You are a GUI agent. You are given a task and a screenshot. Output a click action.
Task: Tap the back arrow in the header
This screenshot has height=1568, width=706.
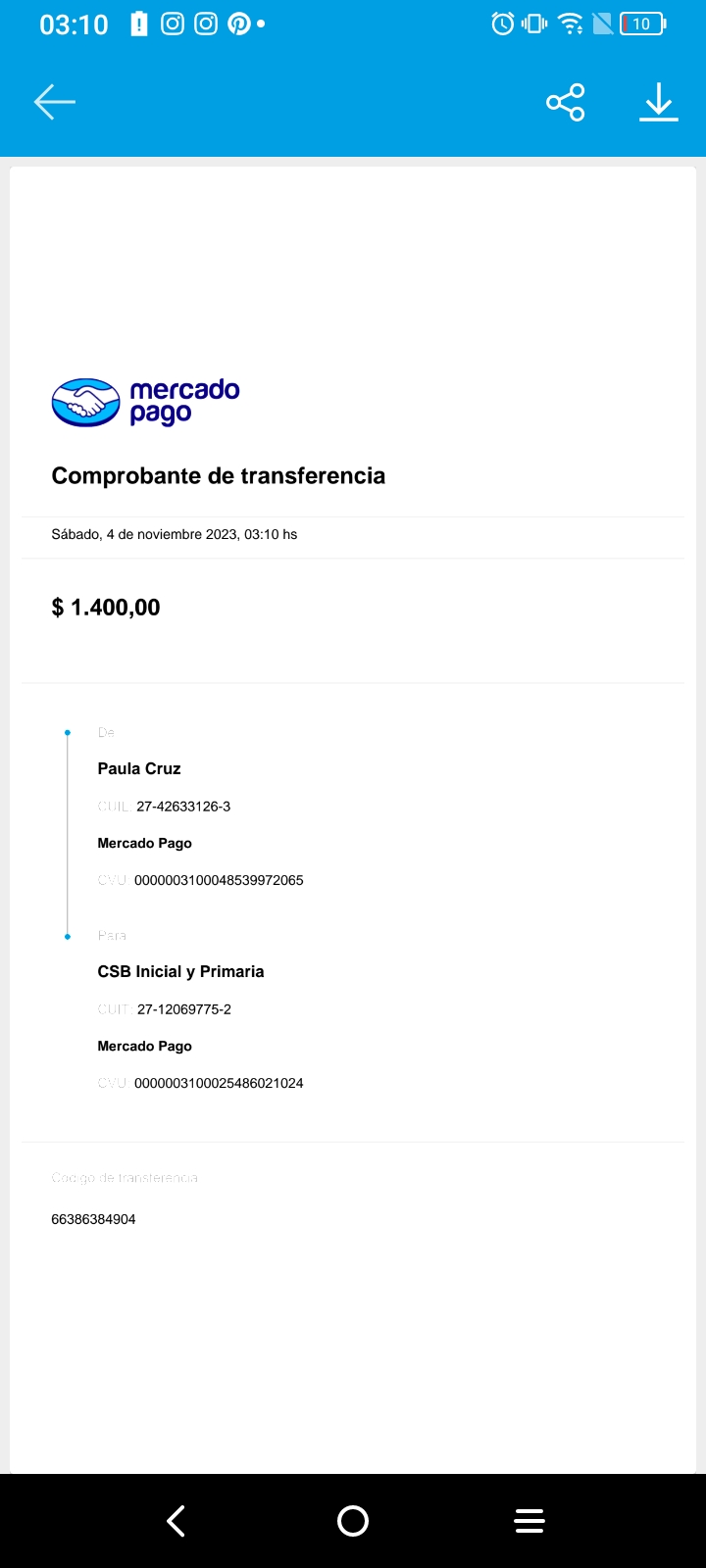pyautogui.click(x=55, y=102)
